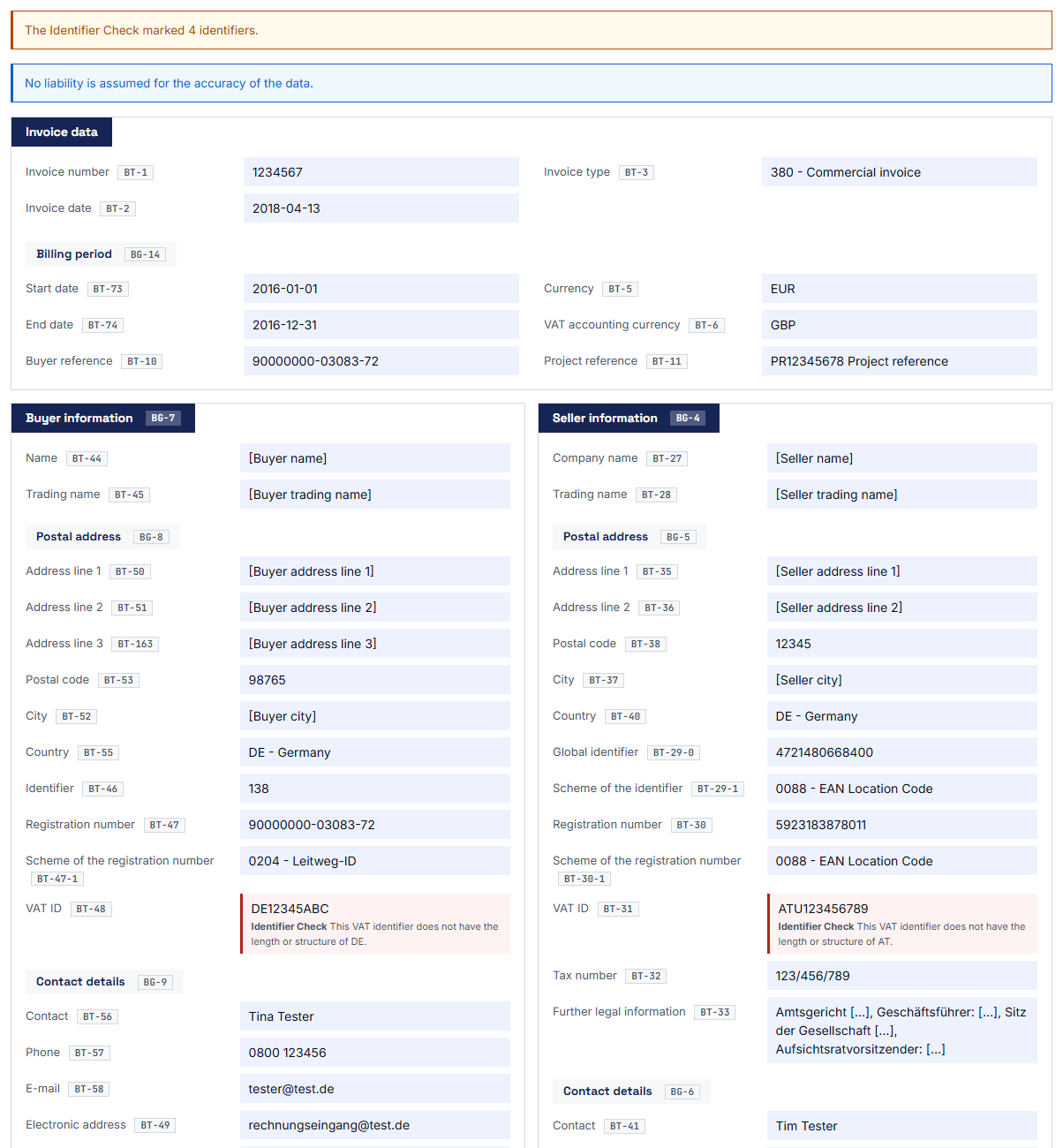Click [Seller address line 2] value
This screenshot has width=1063, height=1148.
click(x=901, y=608)
